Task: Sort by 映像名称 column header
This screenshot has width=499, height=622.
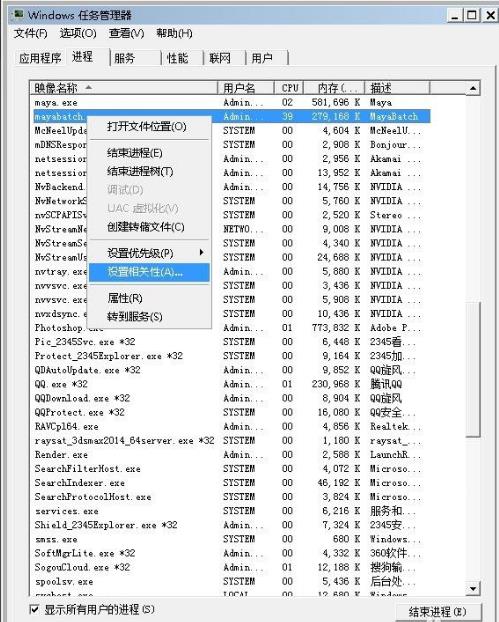Action: [x=124, y=88]
